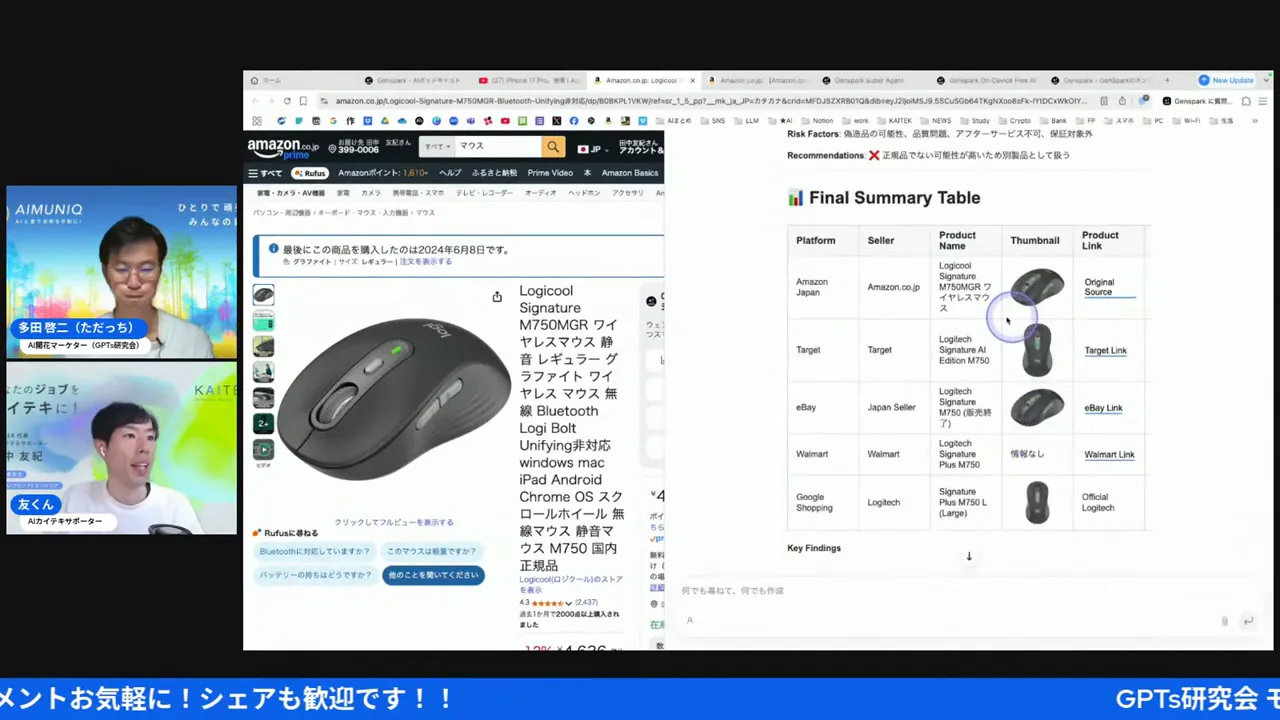Reload the page with the browser refresh icon
Viewport: 1280px width, 720px height.
point(287,101)
